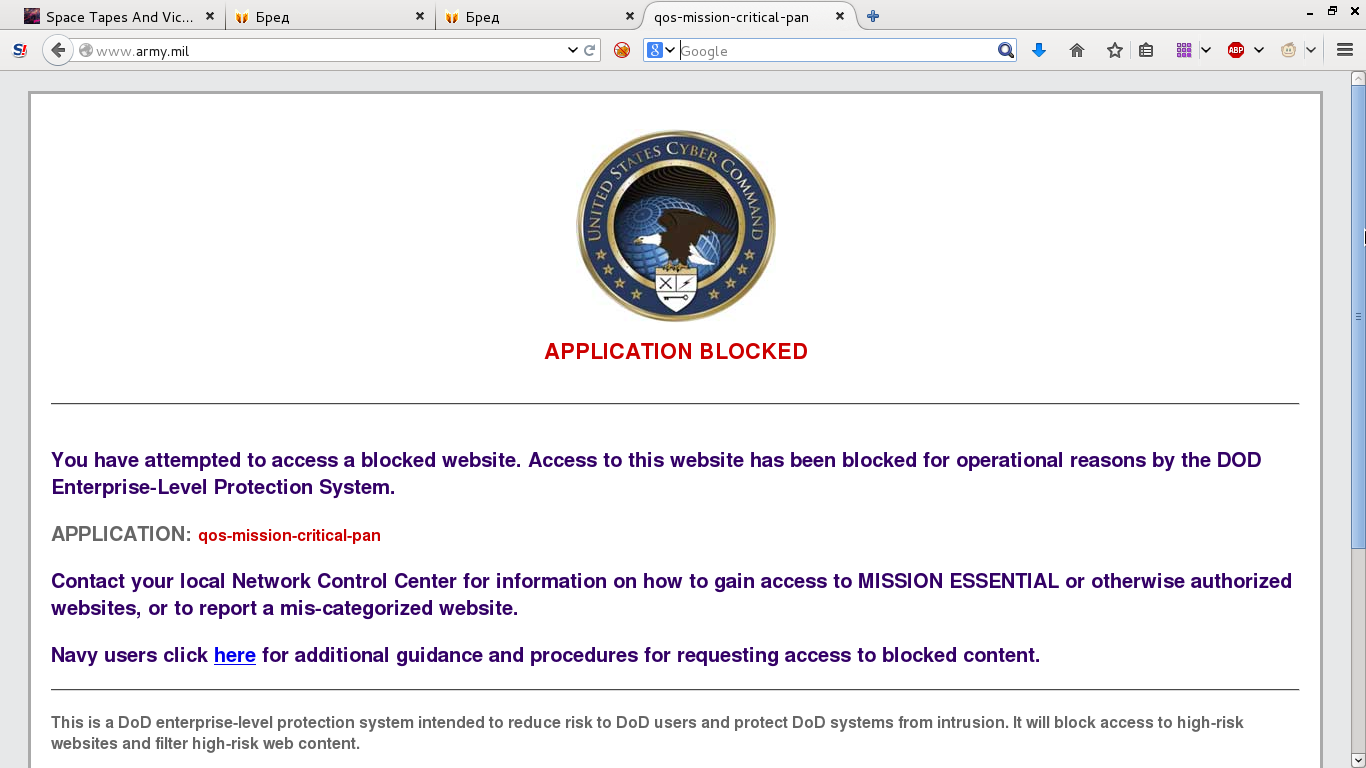Click the Adblock Plus ABP icon
Screen dimensions: 1366x768
1236,50
